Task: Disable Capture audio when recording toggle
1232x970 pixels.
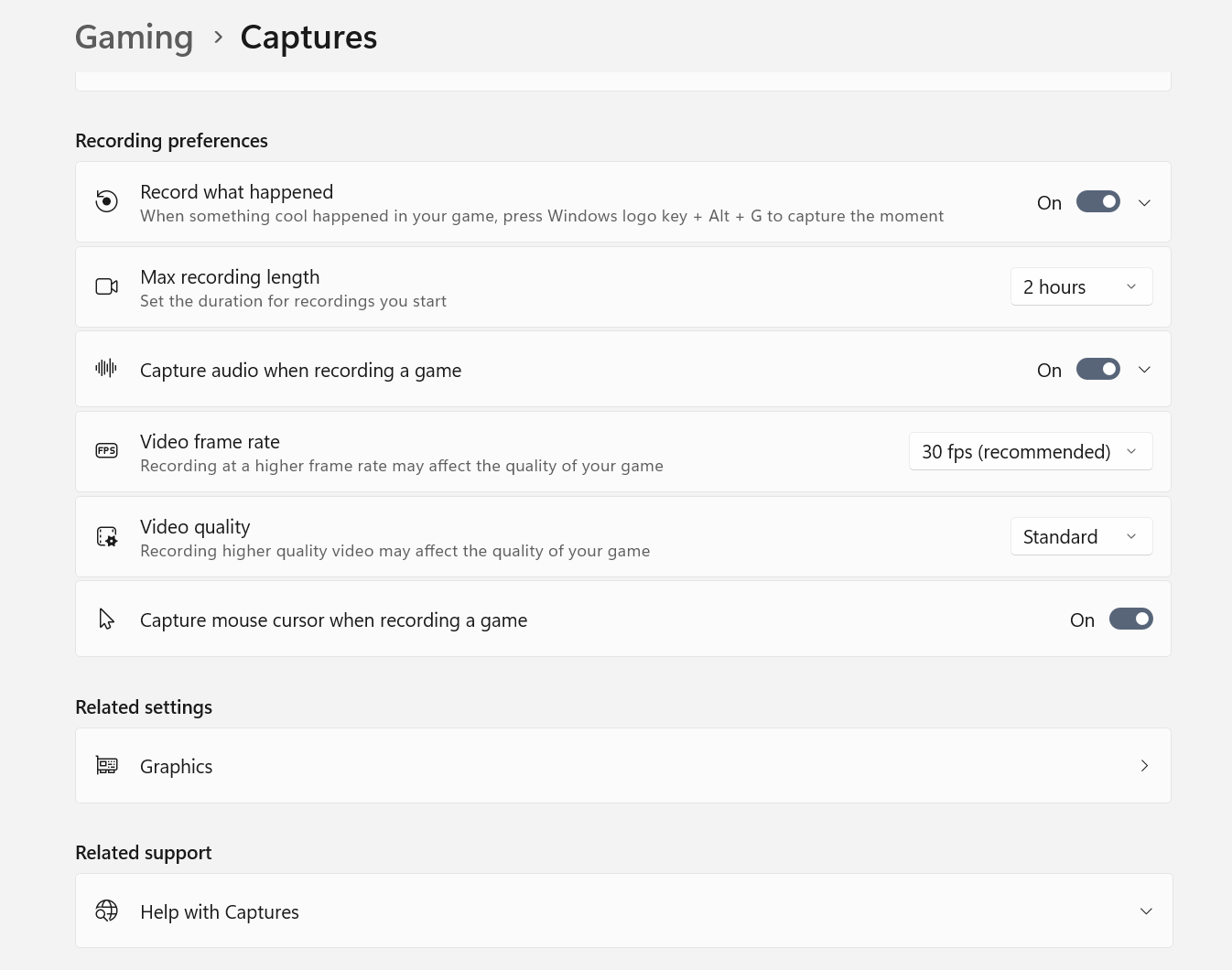Action: pos(1098,369)
